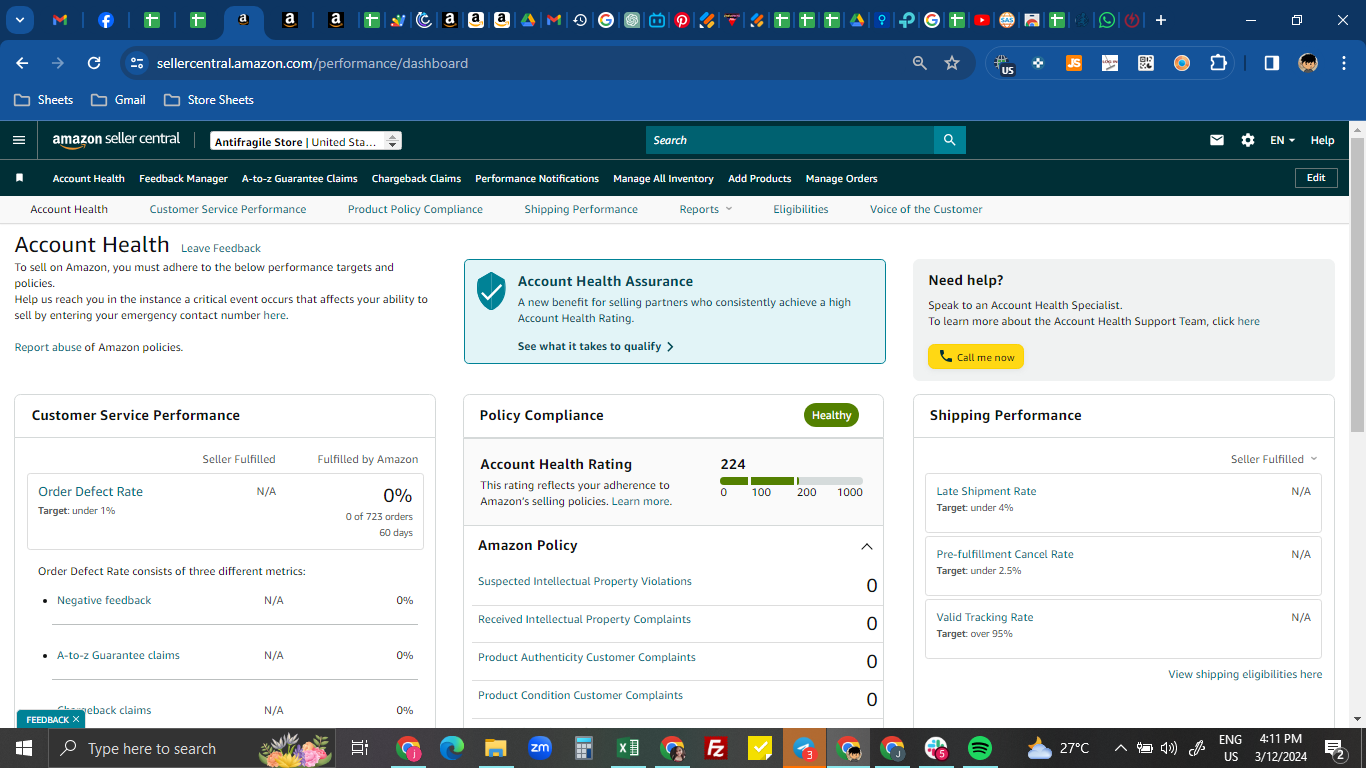Click the zoom magnifier icon in address bar
The height and width of the screenshot is (768, 1366).
pos(920,63)
